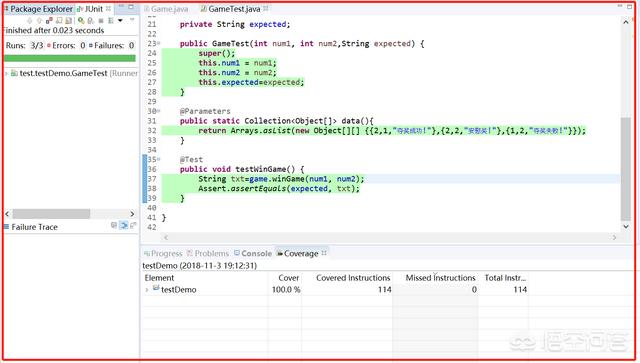Click Previous Failed Test arrow in JUnit toolbar
The width and height of the screenshot is (640, 363).
39,20
